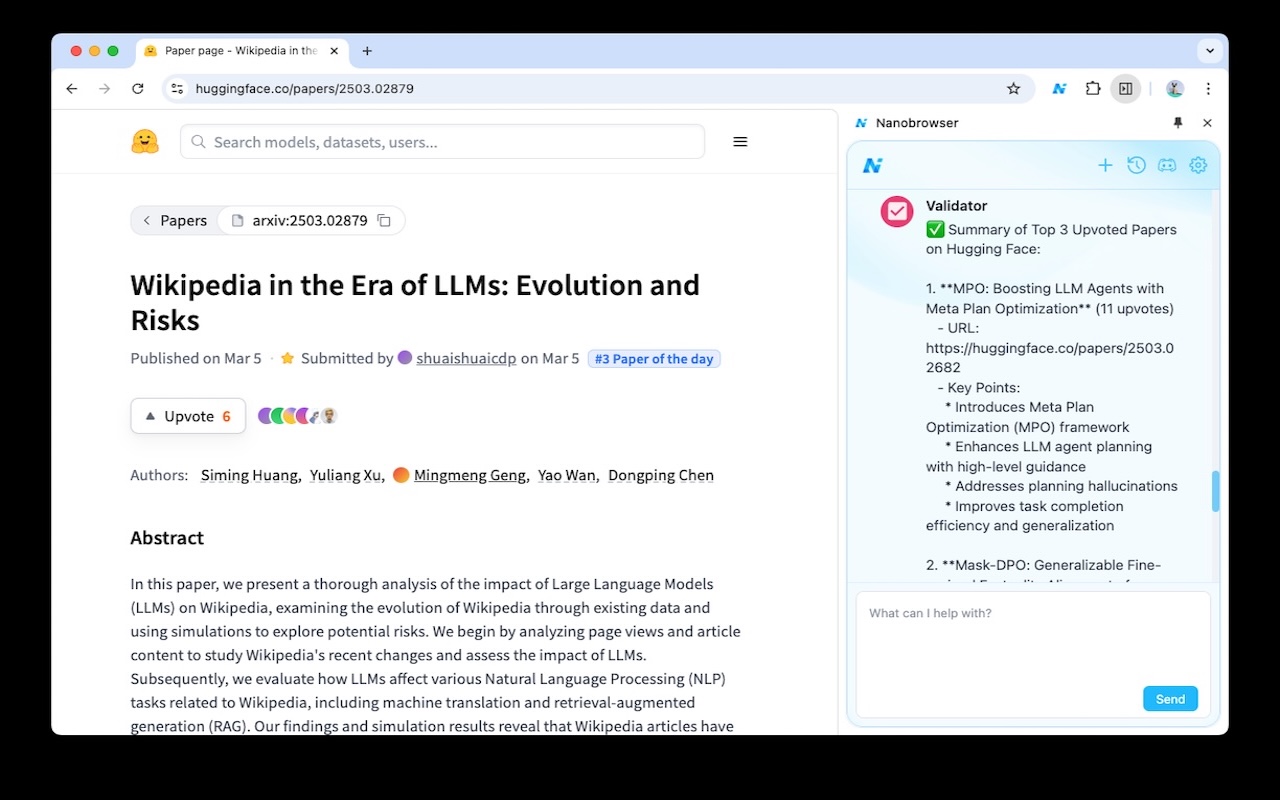This screenshot has height=800, width=1280.
Task: Send the Nanobrowser chat message
Action: (x=1170, y=699)
